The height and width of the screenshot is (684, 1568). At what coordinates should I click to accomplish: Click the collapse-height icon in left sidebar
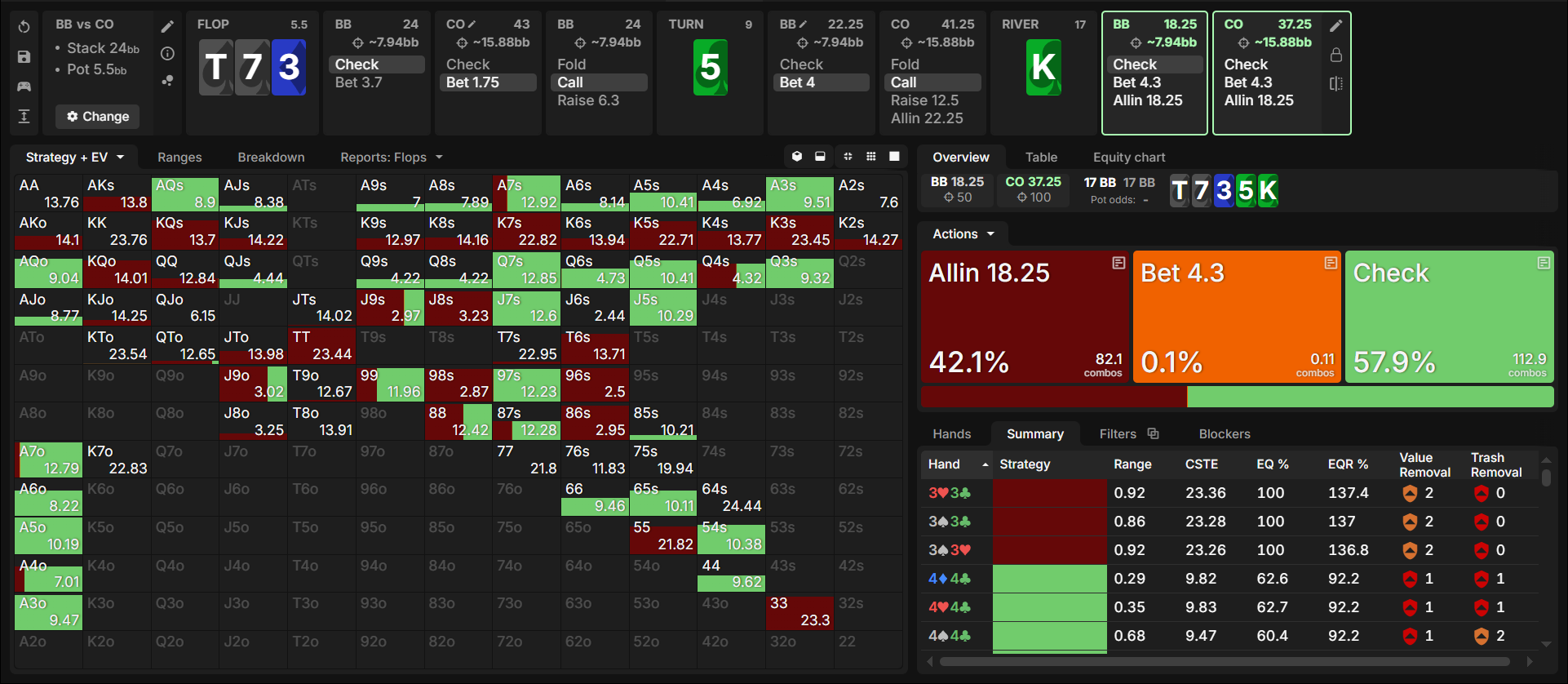coord(24,116)
